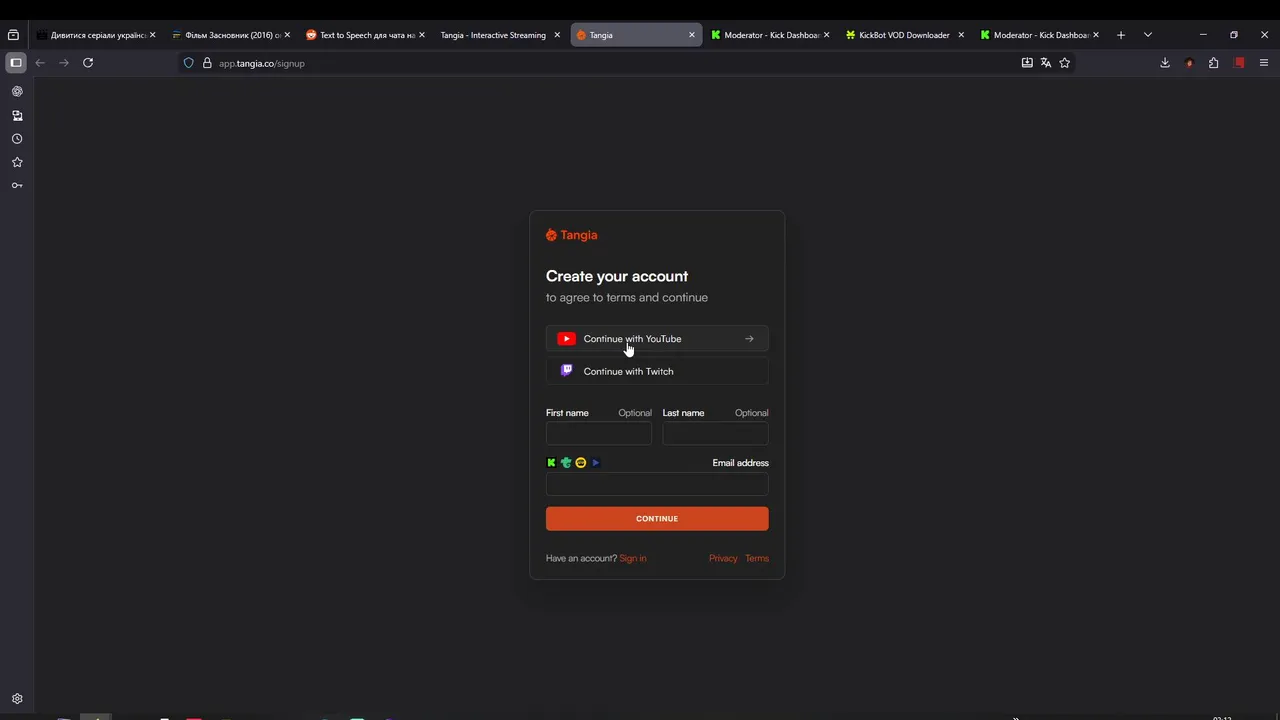1280x720 pixels.
Task: Click Continue with YouTube button
Action: tap(657, 339)
